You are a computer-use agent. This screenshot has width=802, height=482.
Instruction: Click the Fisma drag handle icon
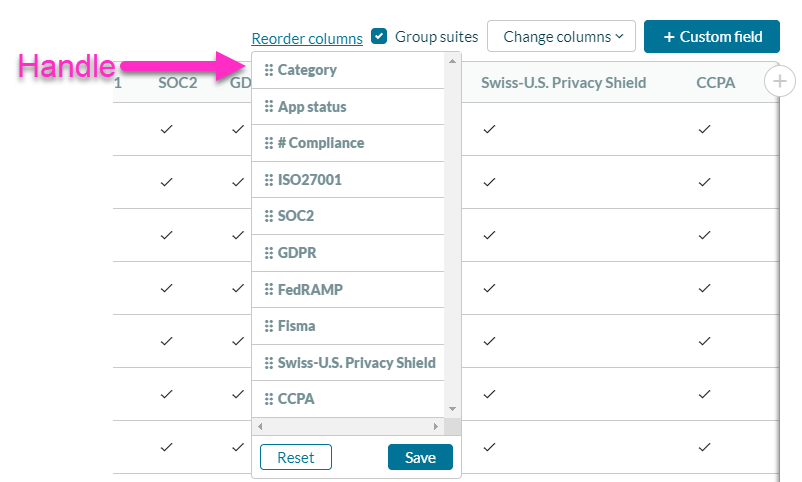click(269, 326)
